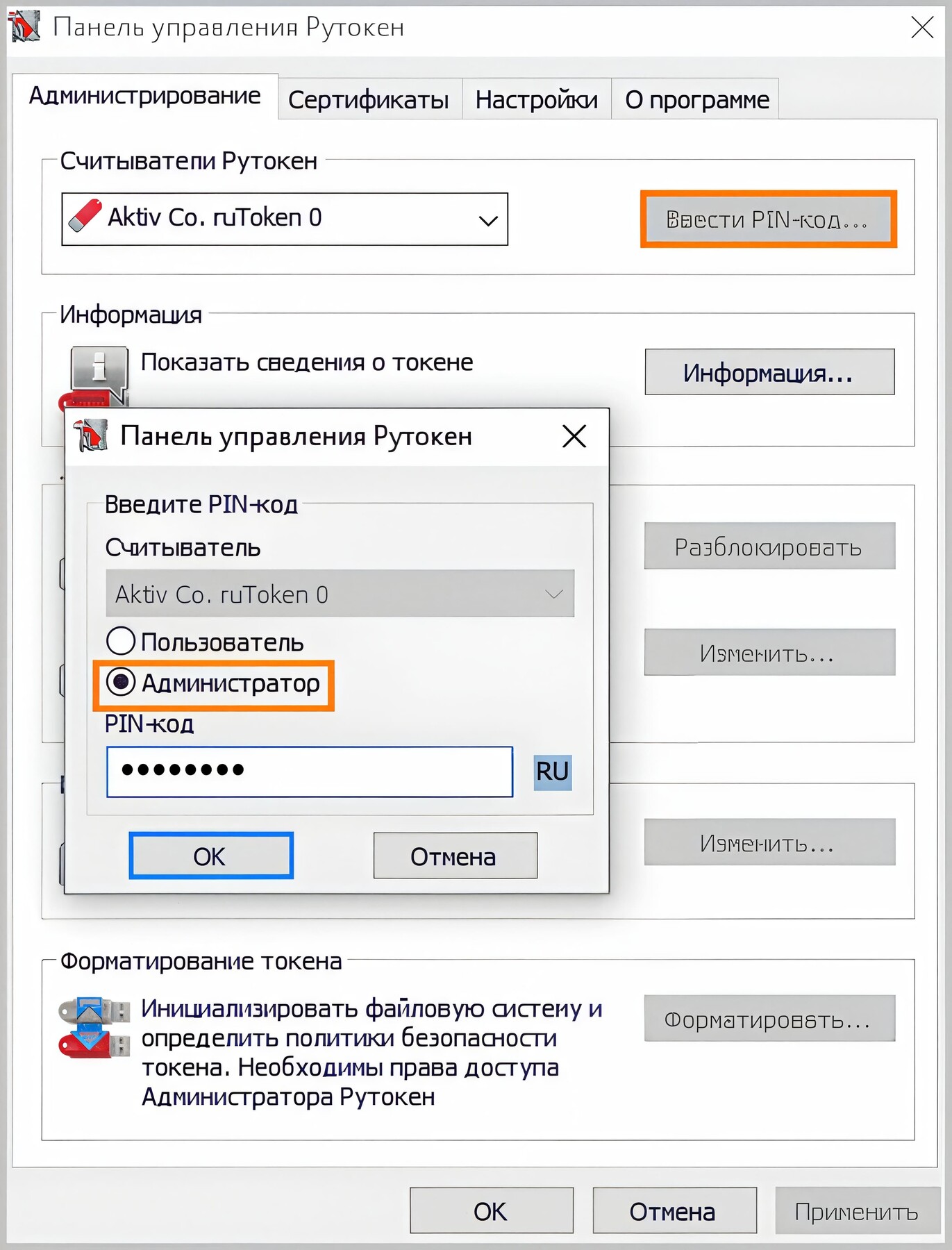Click the Форматировать... button
Screen dimensions: 952x1250
[769, 1019]
